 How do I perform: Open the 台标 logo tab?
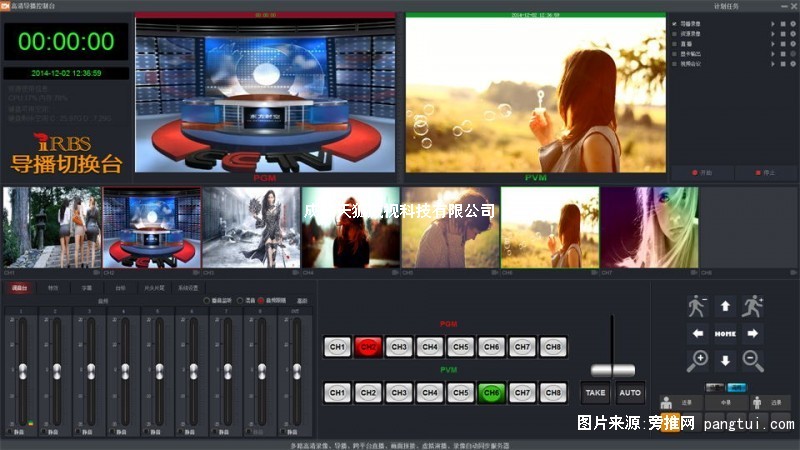pyautogui.click(x=120, y=288)
